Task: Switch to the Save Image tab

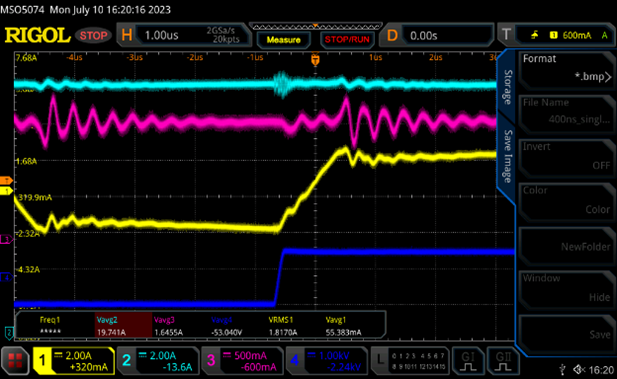Action: click(508, 156)
